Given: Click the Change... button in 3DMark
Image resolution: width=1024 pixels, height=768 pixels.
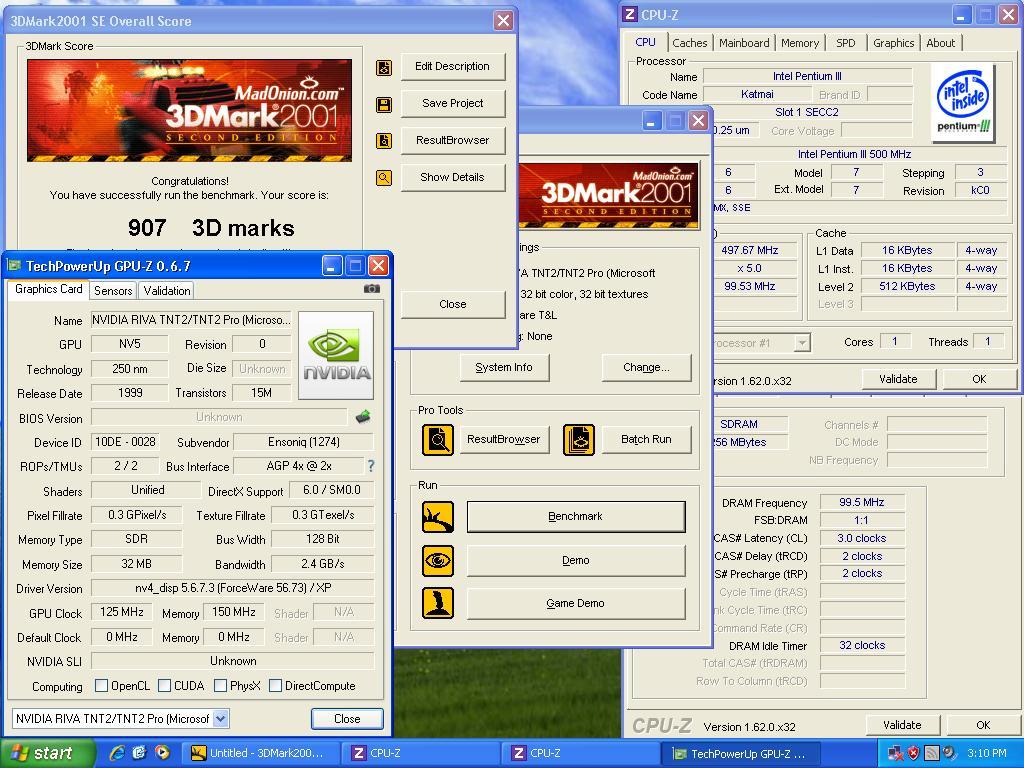Looking at the screenshot, I should pos(646,368).
